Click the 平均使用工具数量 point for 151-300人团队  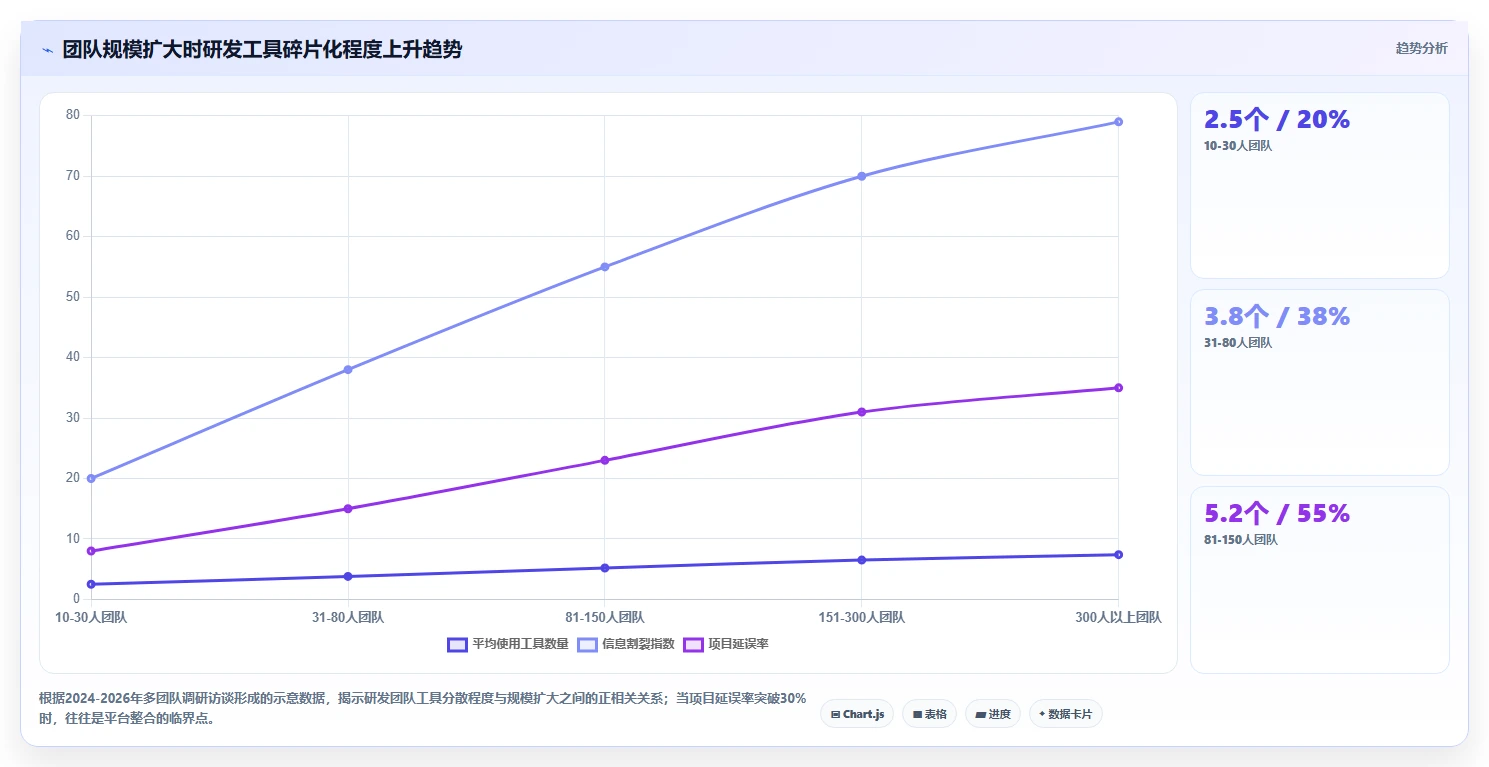coord(861,560)
